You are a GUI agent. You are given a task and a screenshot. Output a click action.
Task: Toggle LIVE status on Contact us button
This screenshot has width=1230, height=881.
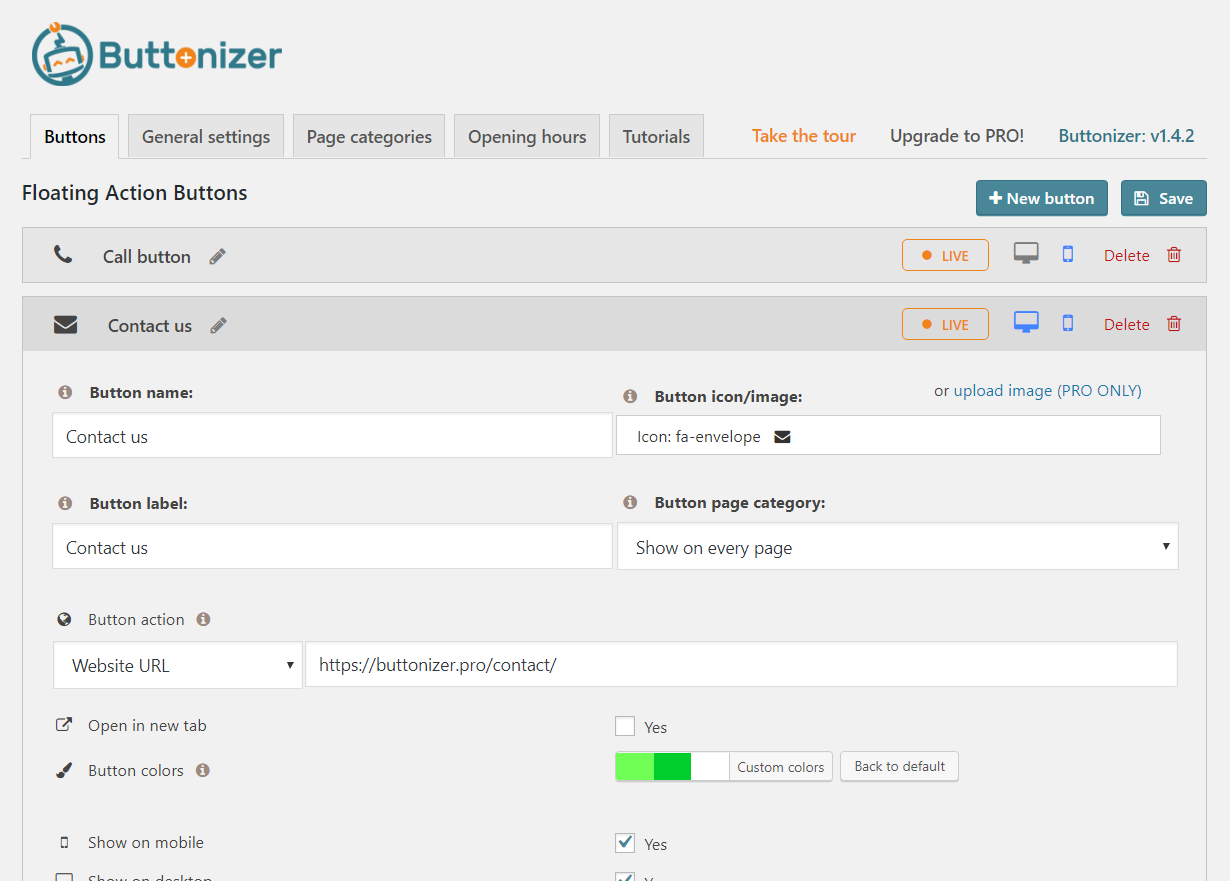tap(945, 324)
